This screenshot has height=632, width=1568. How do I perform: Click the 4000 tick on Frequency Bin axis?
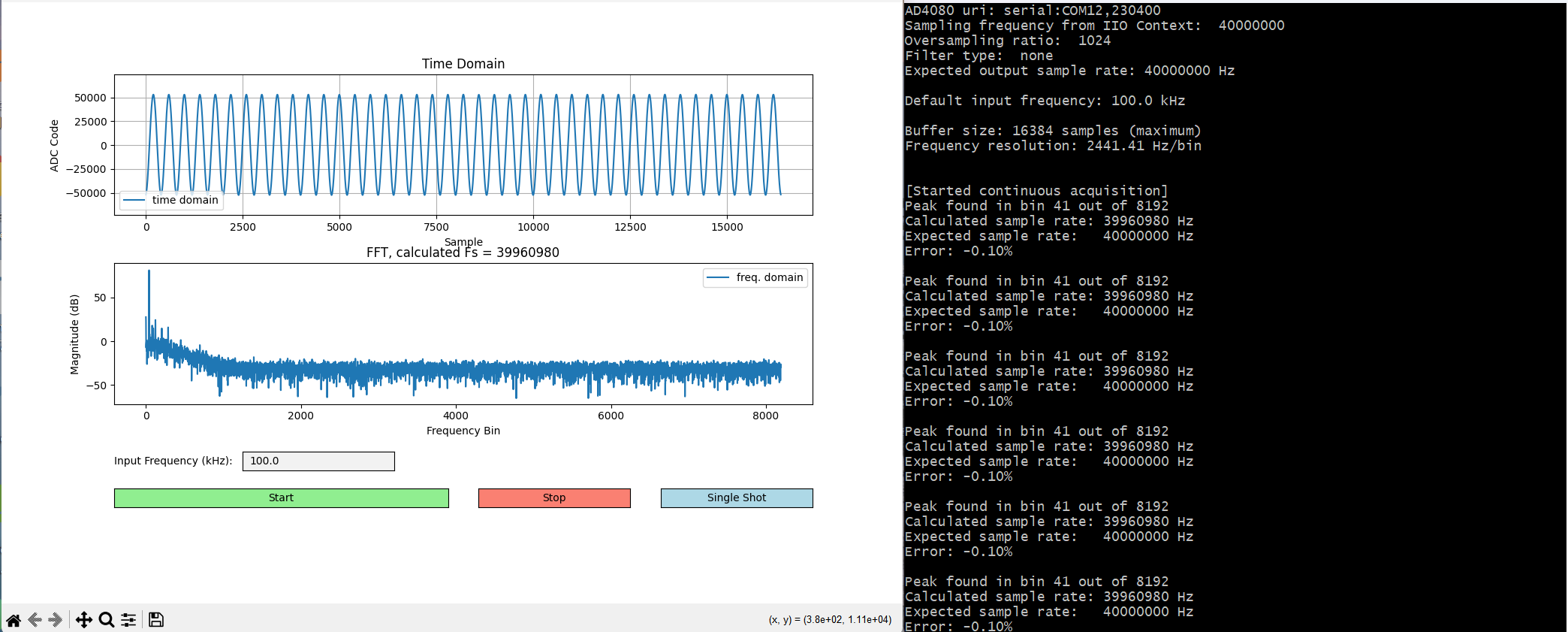coord(456,416)
